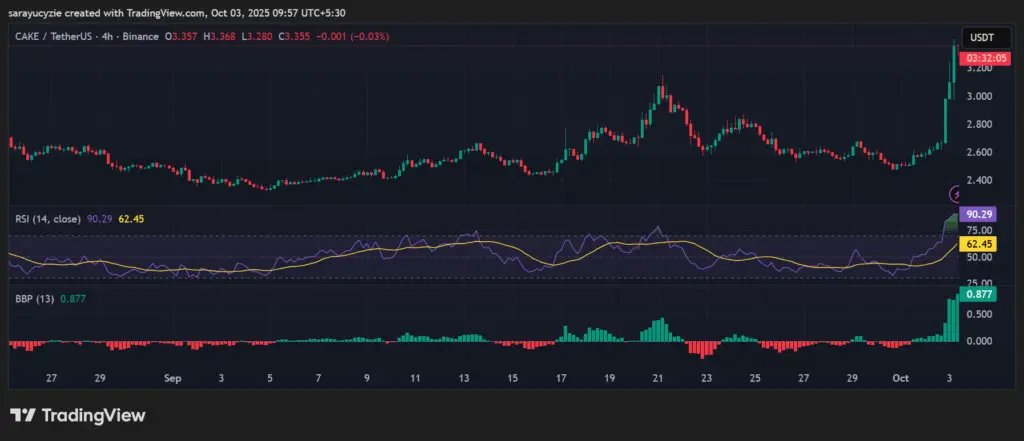Click the yellow 62.45 RSI average tag

[978, 244]
